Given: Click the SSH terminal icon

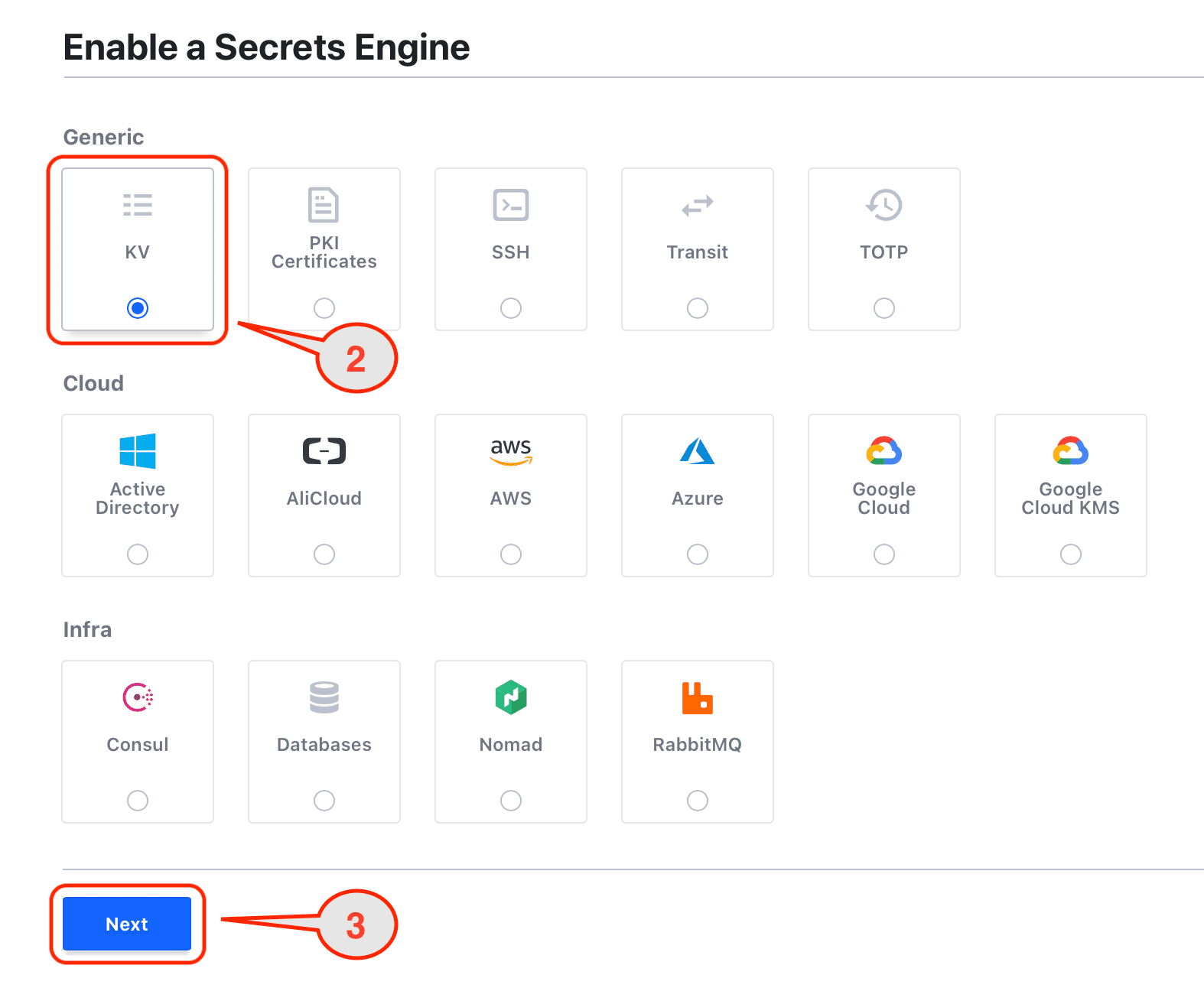Looking at the screenshot, I should tap(510, 204).
